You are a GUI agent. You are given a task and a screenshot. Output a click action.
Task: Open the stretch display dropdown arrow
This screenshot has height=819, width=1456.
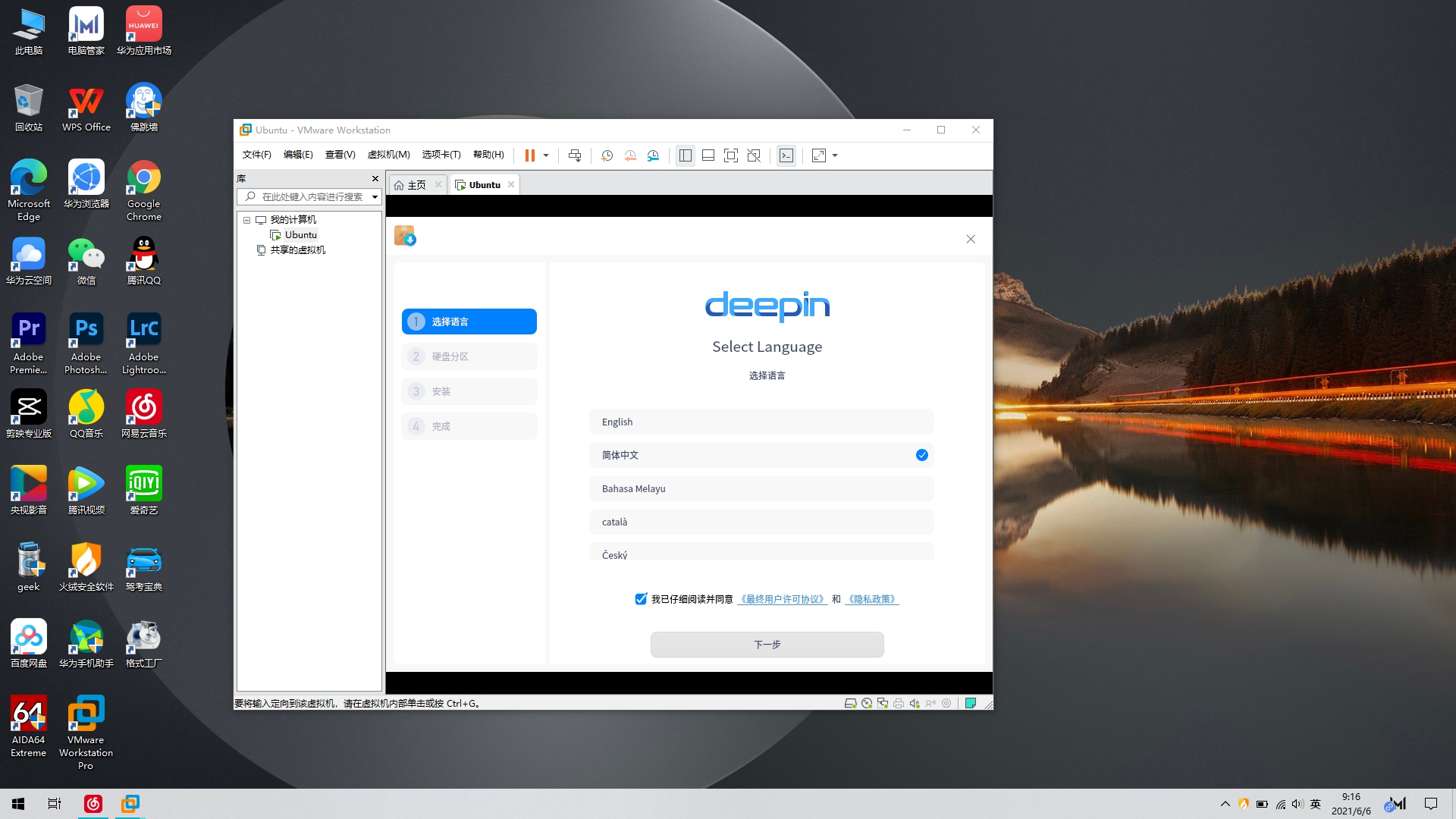(x=835, y=155)
